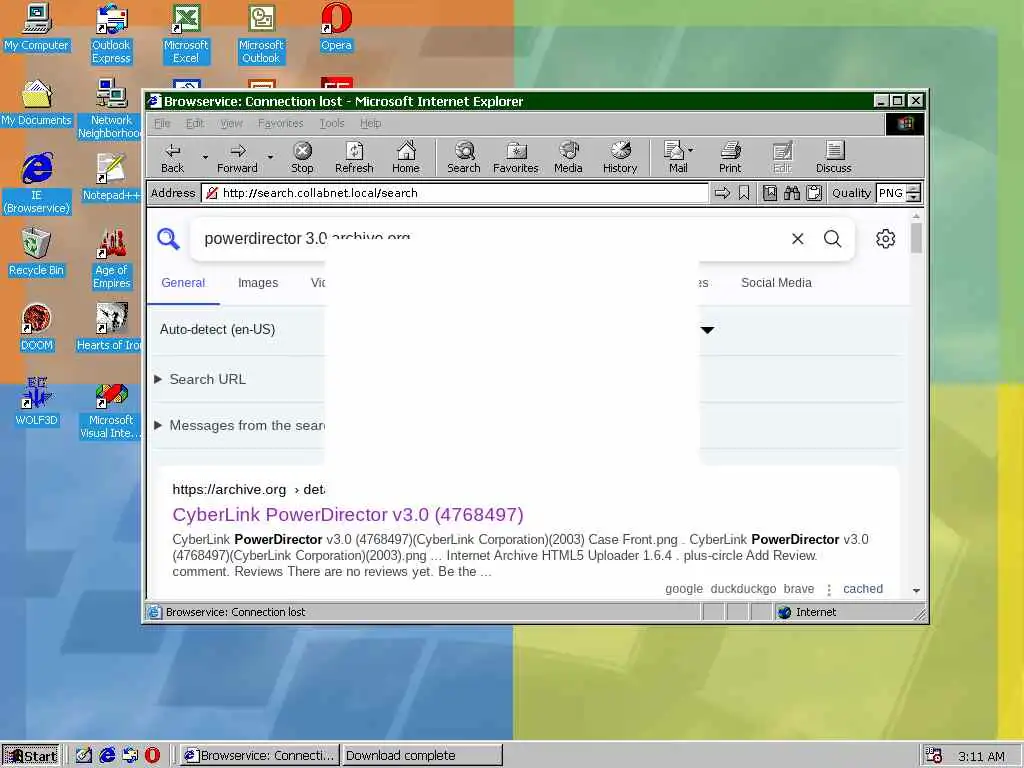Image resolution: width=1024 pixels, height=768 pixels.
Task: Click the Download complete taskbar button
Action: (x=423, y=755)
